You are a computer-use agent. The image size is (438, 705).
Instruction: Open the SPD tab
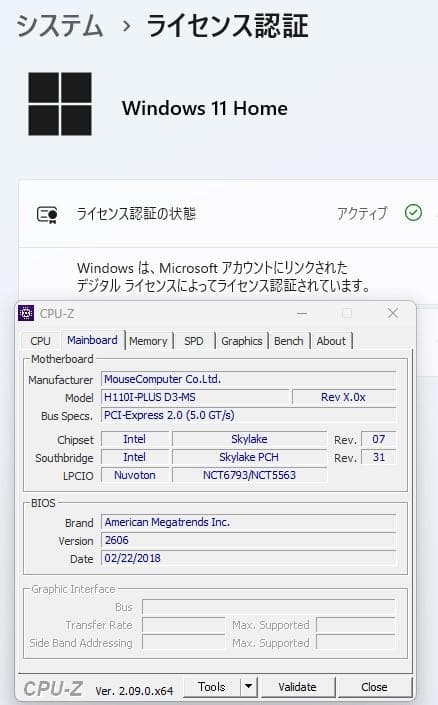tap(194, 341)
